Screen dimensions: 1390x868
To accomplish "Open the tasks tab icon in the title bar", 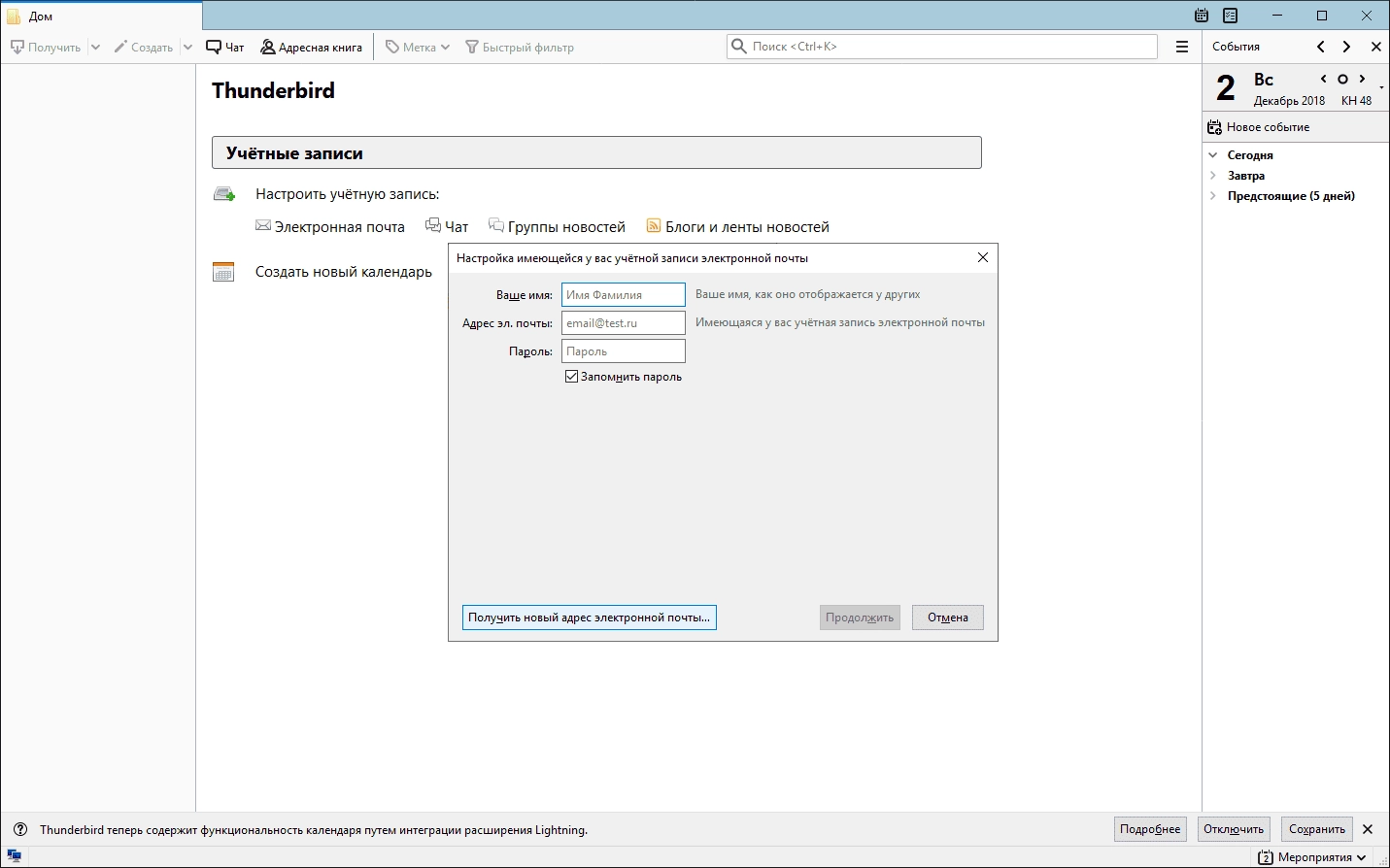I will [1231, 16].
